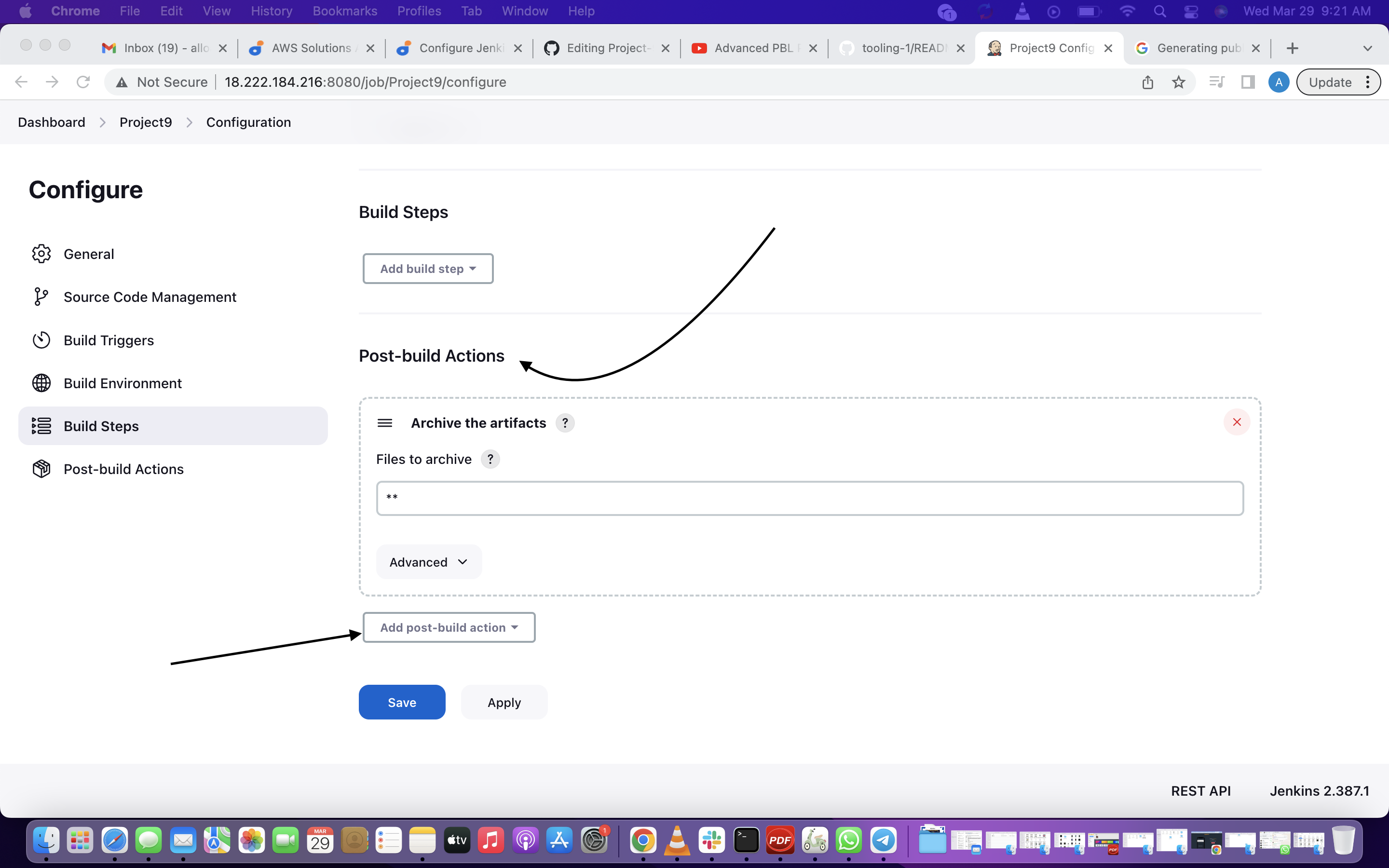
Task: Click the General gear icon in sidebar
Action: pos(41,254)
